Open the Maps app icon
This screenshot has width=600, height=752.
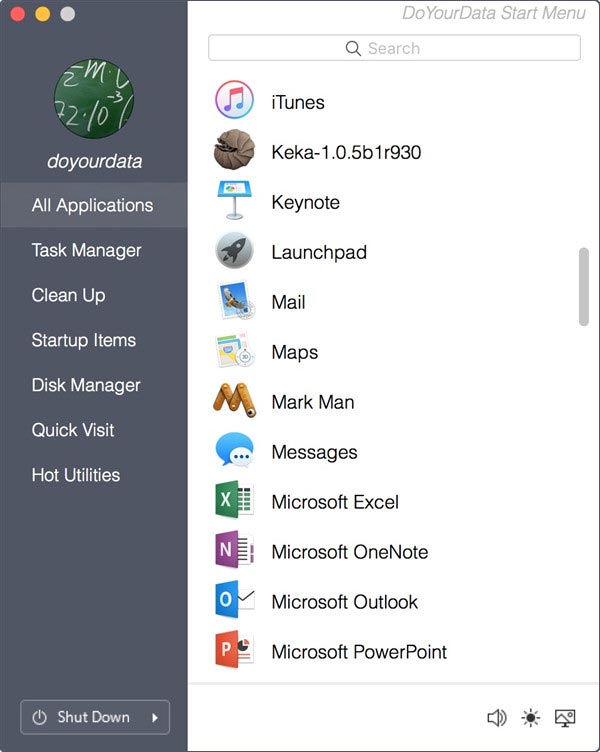tap(235, 350)
